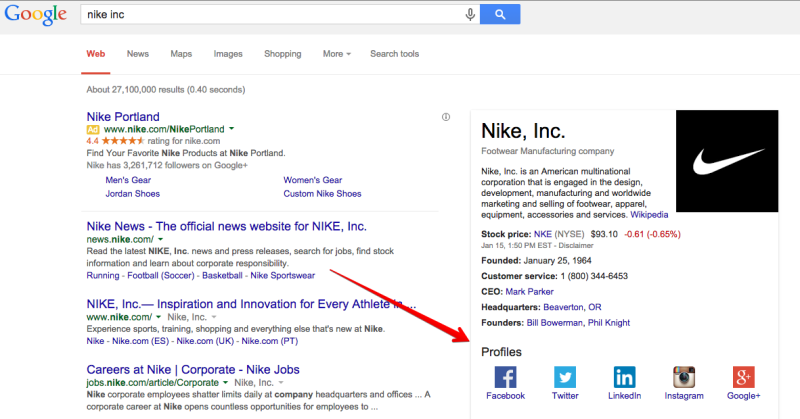
Task: Open the Wikipedia link in knowledge panel
Action: (x=649, y=215)
